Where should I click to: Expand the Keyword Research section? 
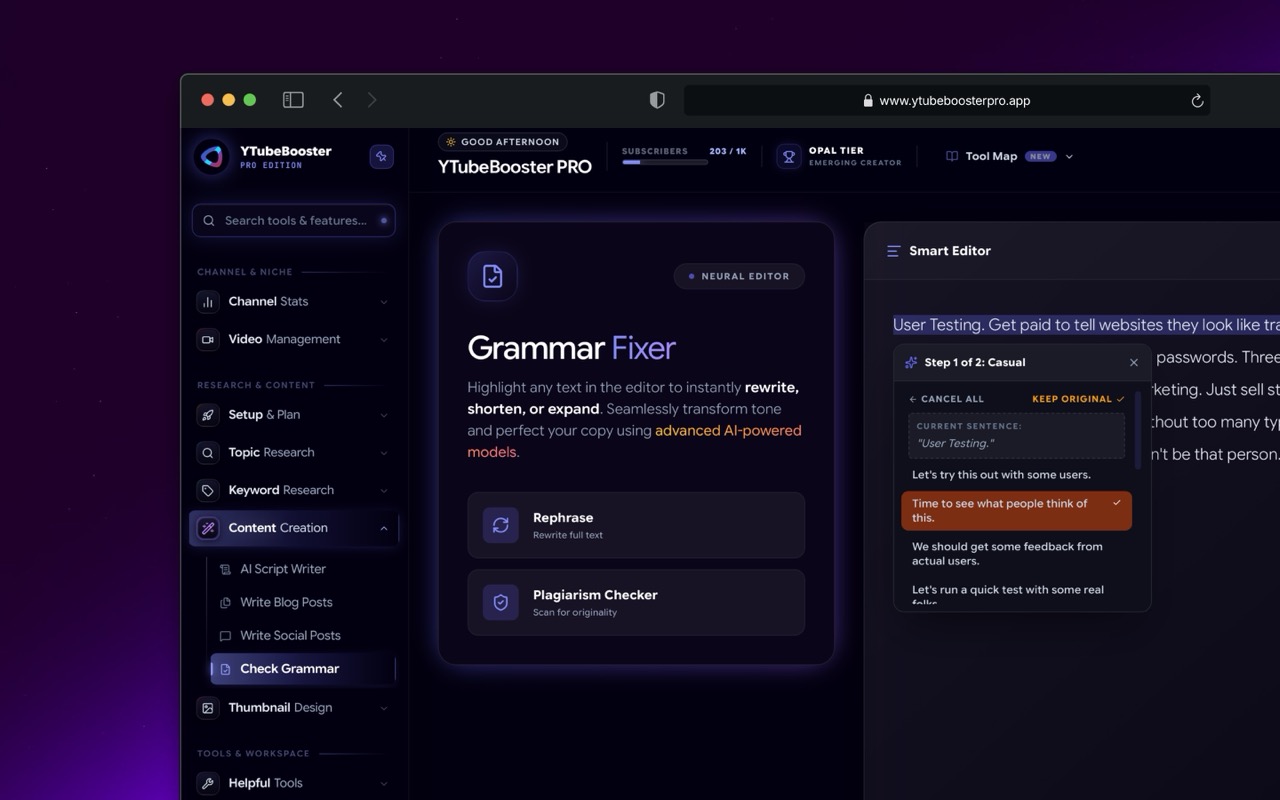pos(384,491)
